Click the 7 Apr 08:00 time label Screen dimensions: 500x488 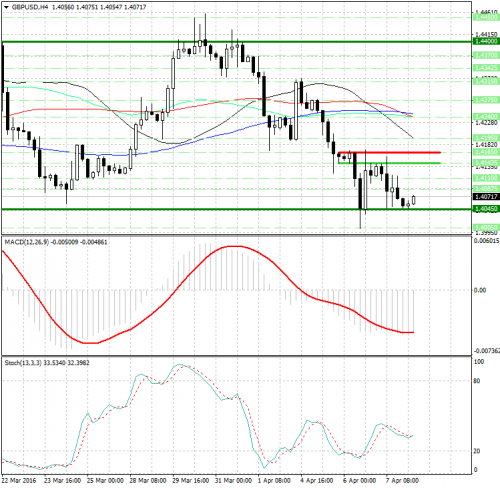point(402,481)
